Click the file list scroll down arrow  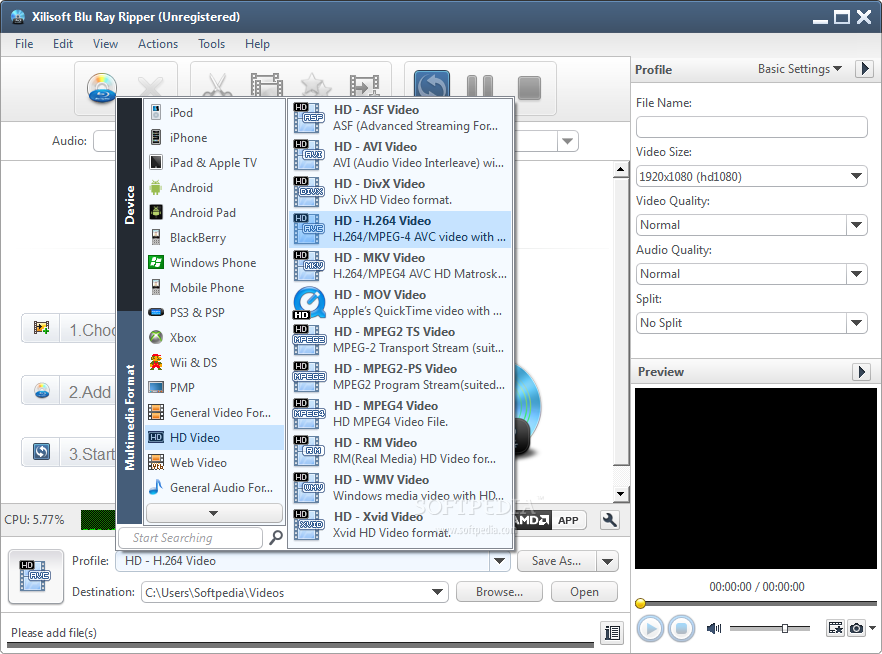click(x=620, y=494)
